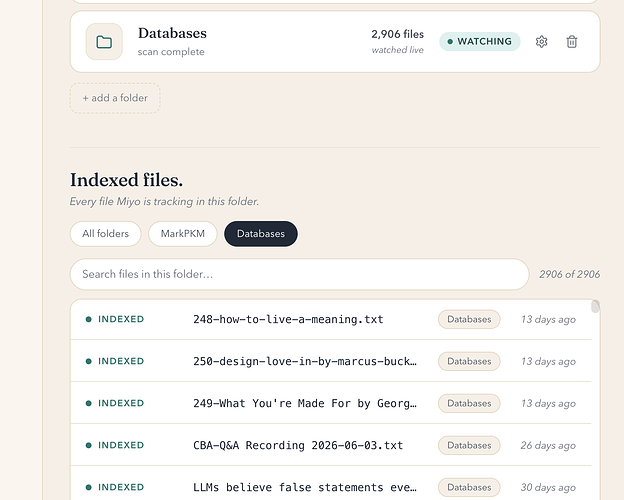
Task: Open settings gear for Databases folder
Action: (x=541, y=41)
